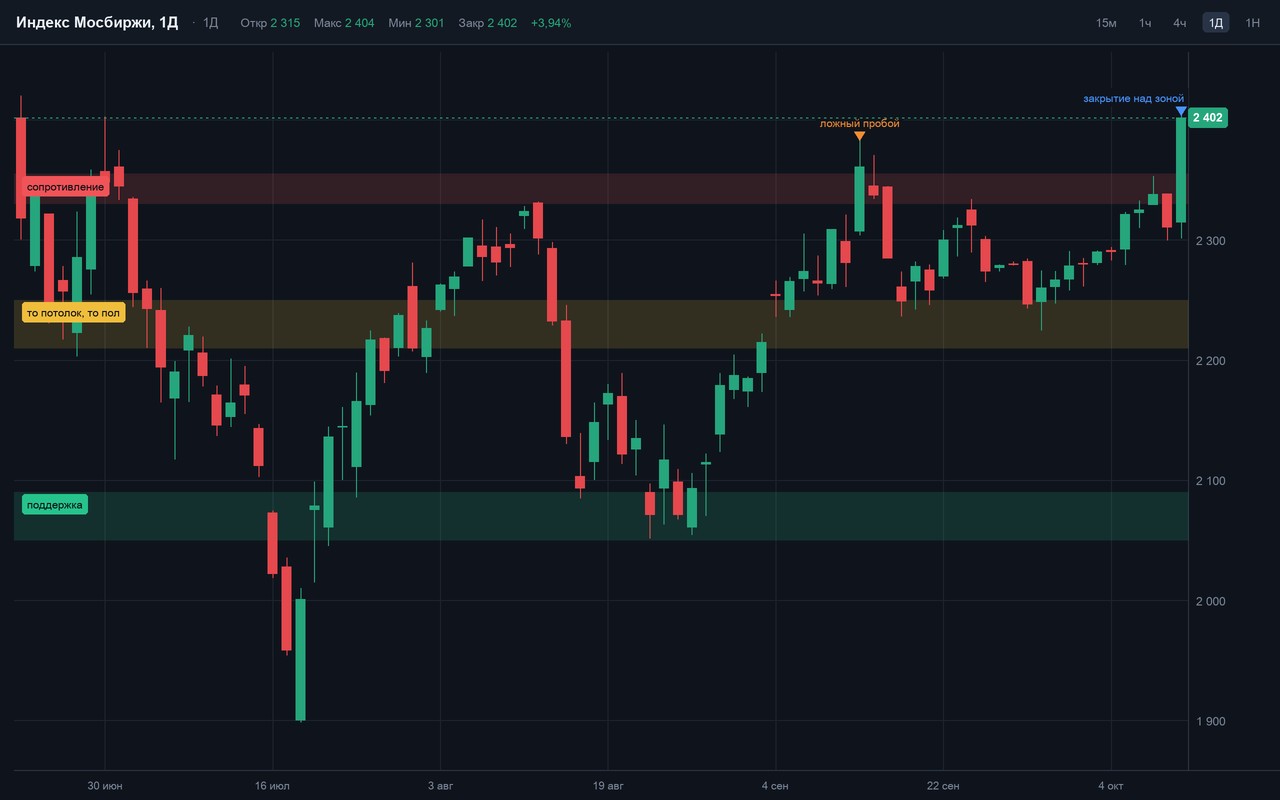
Task: Click the last tall green candle
Action: (x=1181, y=170)
